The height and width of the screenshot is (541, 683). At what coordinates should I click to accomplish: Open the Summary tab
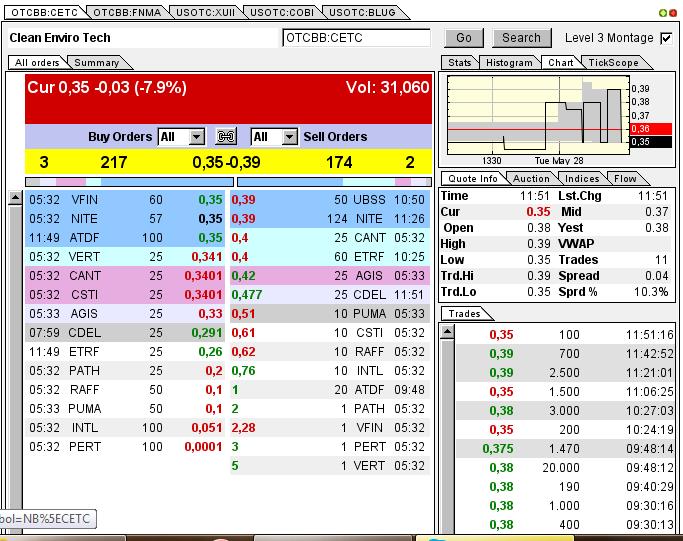click(97, 63)
